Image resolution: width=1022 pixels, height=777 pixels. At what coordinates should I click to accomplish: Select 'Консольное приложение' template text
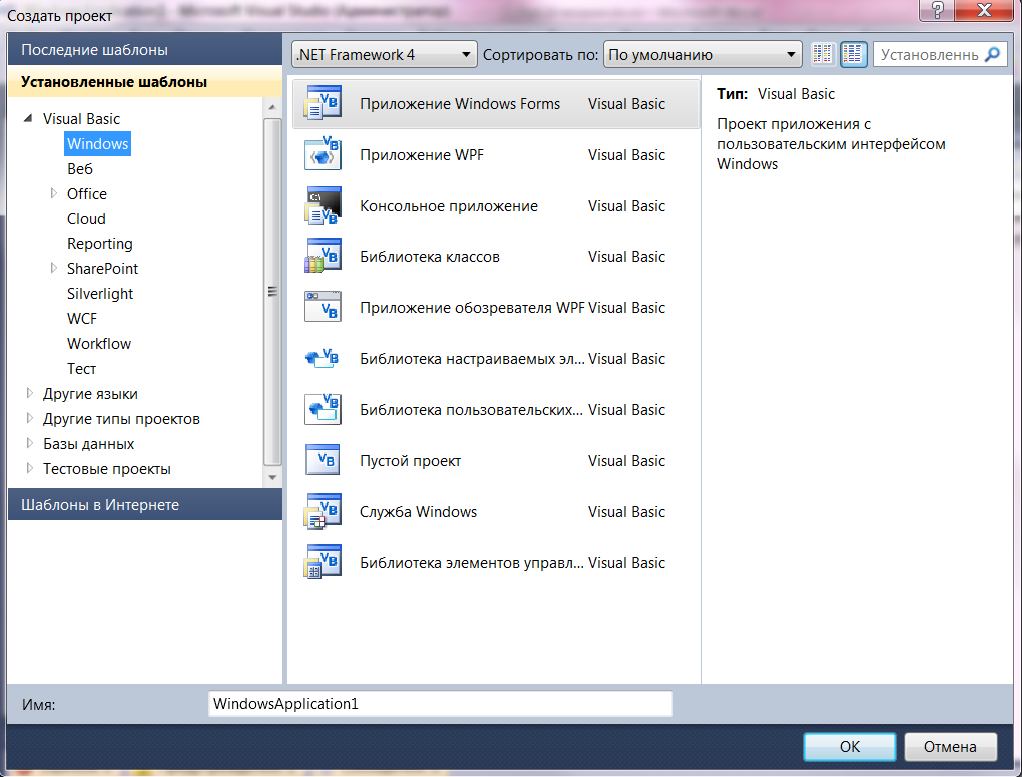tap(449, 205)
